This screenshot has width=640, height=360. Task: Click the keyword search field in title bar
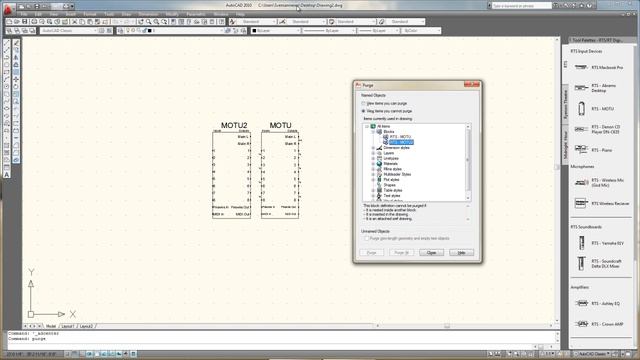pos(522,6)
